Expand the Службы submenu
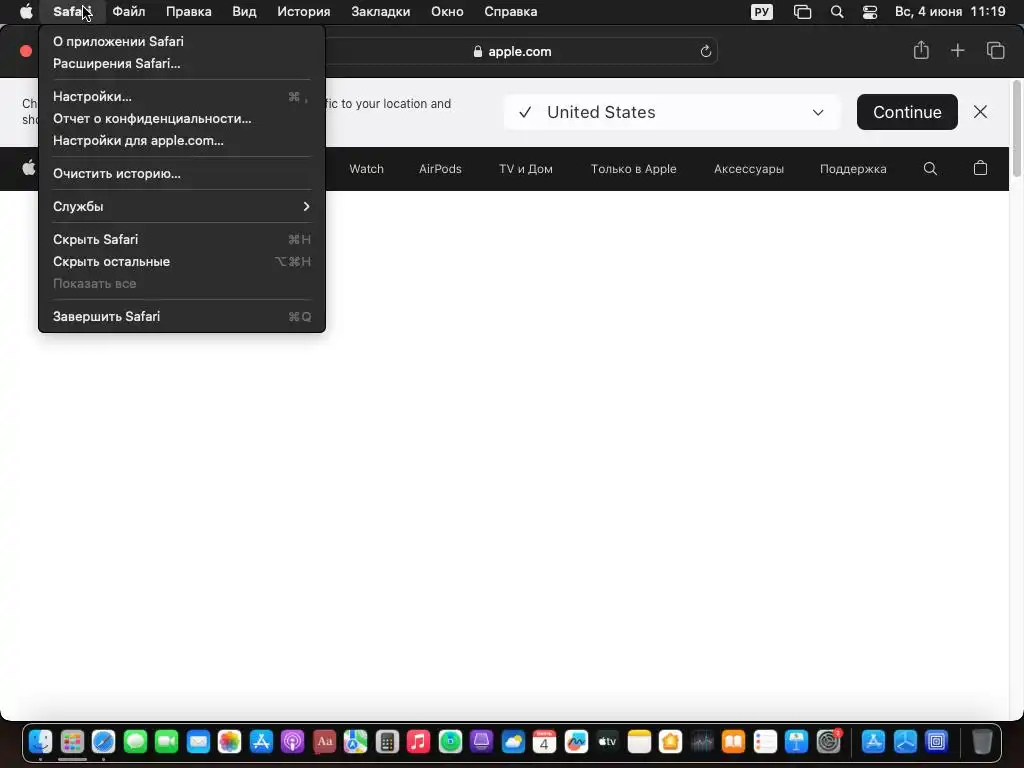 pyautogui.click(x=182, y=206)
